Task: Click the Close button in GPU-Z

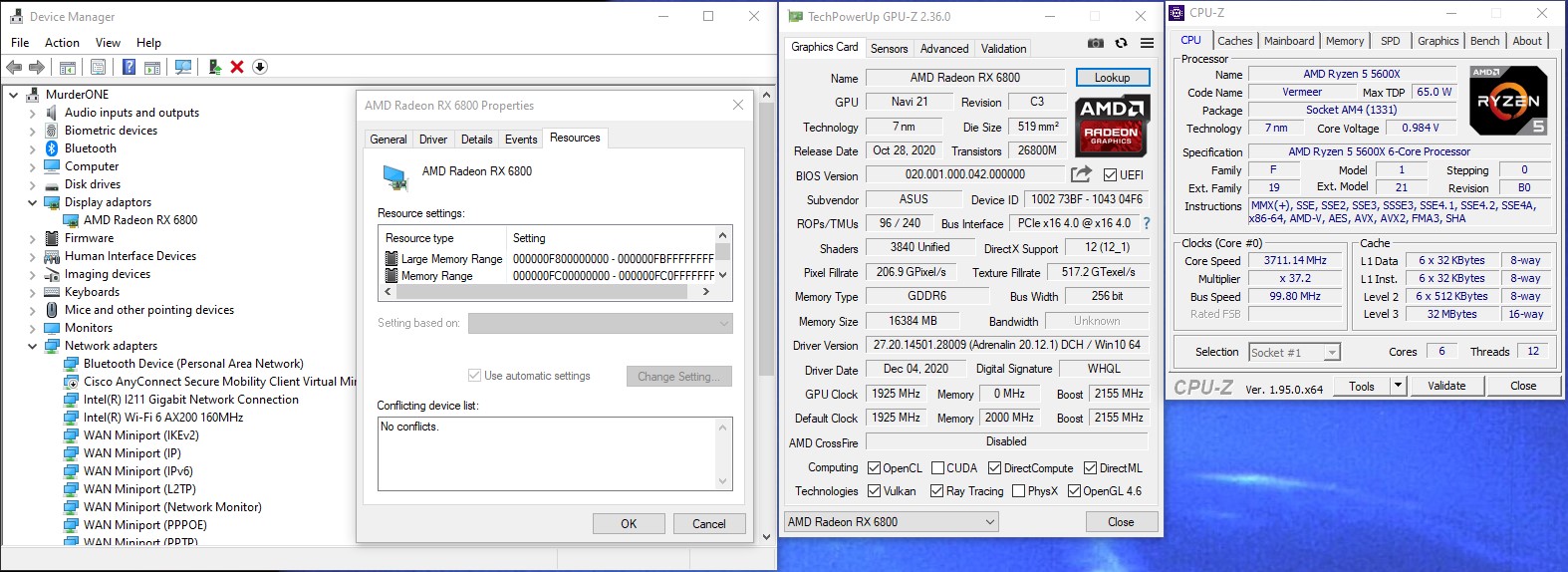Action: [1121, 522]
